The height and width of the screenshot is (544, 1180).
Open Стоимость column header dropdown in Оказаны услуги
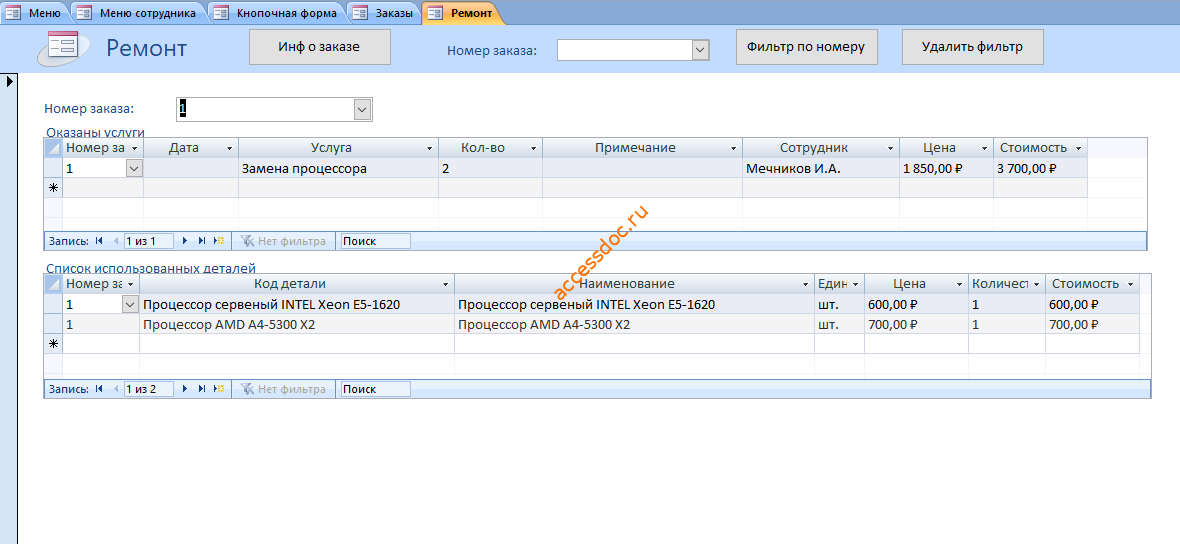1078,148
